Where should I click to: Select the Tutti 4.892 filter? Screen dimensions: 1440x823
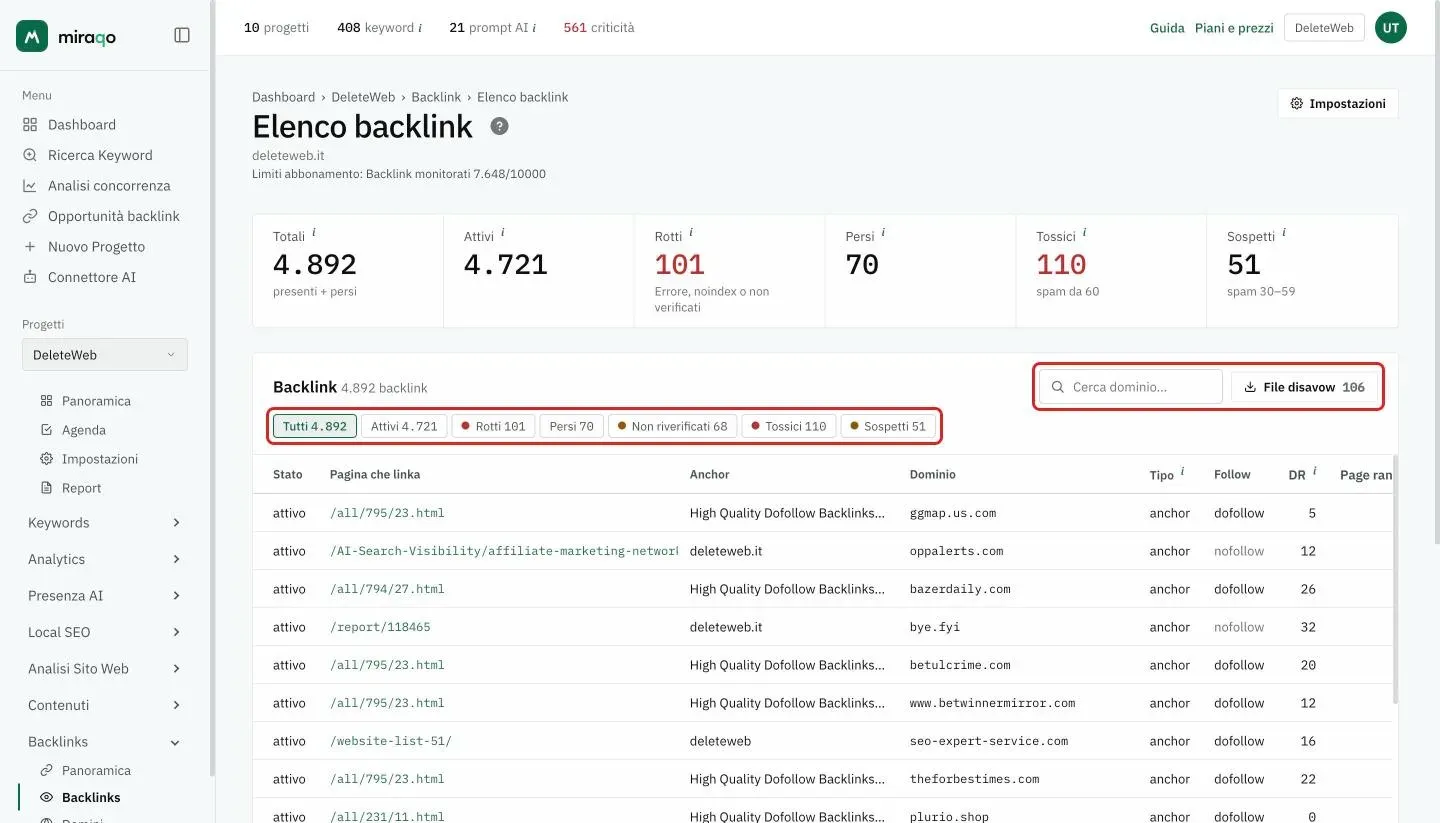pos(315,426)
